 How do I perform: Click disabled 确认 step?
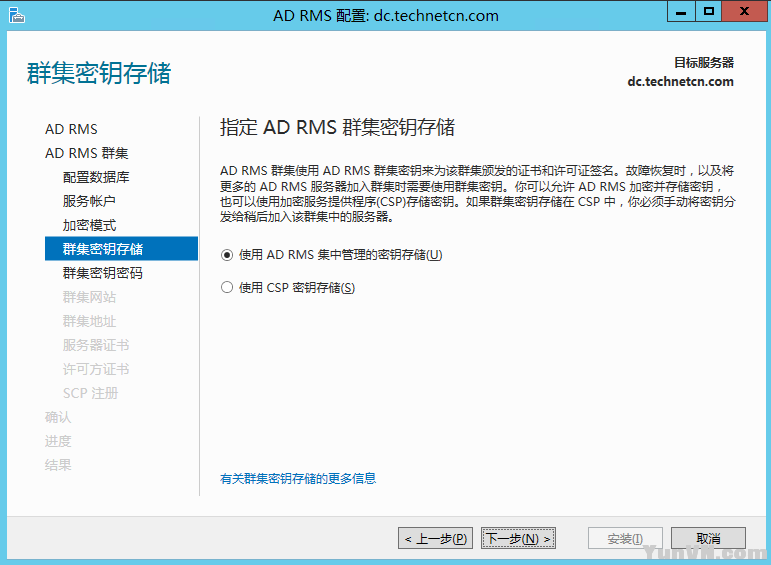58,417
